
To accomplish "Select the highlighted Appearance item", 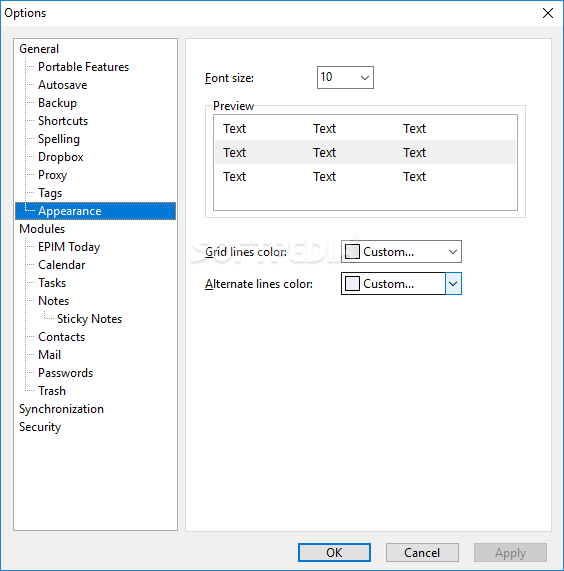I will (x=96, y=211).
